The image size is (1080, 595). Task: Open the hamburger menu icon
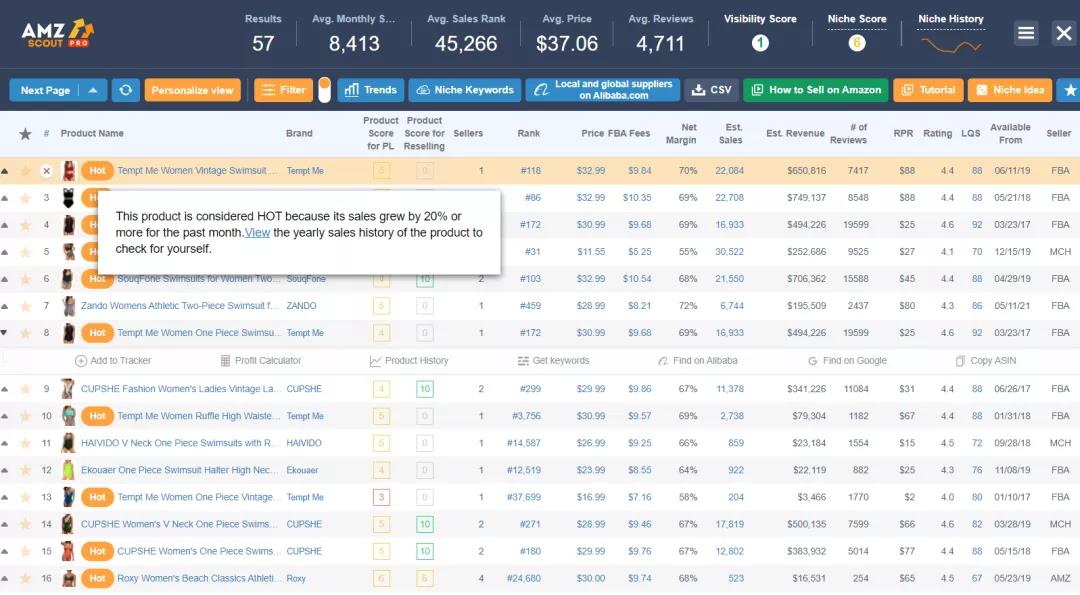click(x=1026, y=33)
